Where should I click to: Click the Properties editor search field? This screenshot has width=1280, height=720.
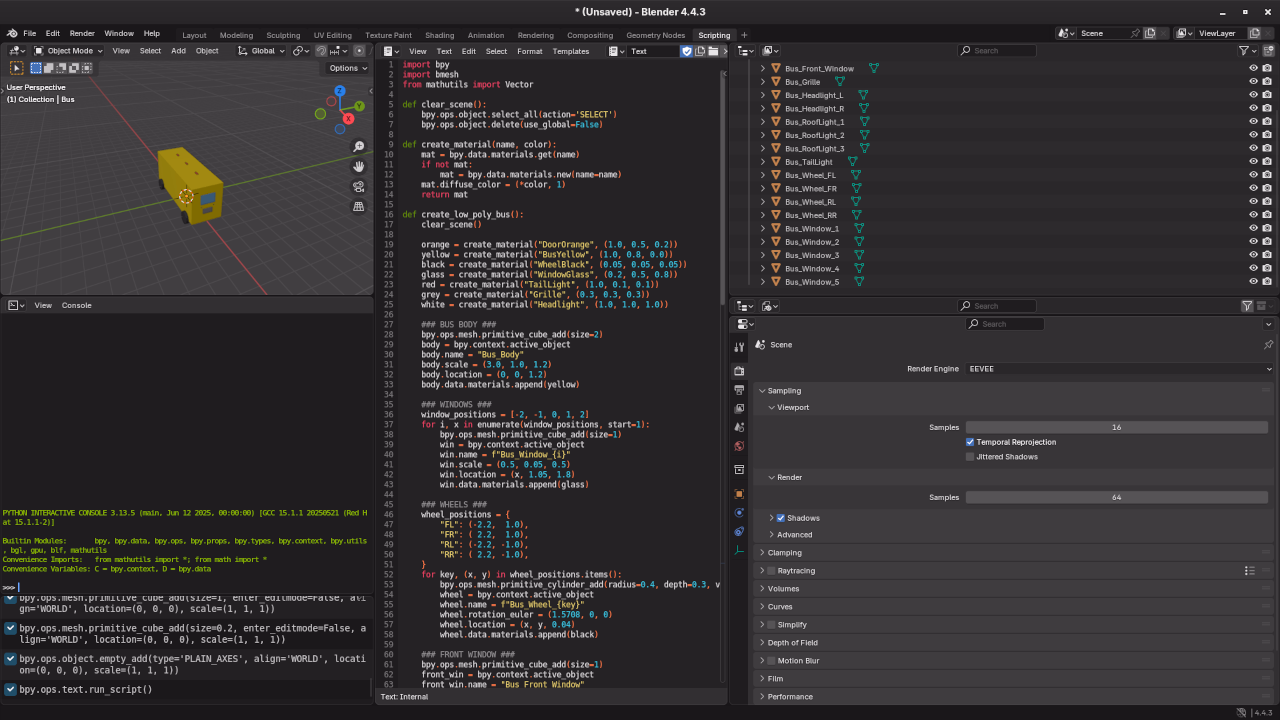1005,324
